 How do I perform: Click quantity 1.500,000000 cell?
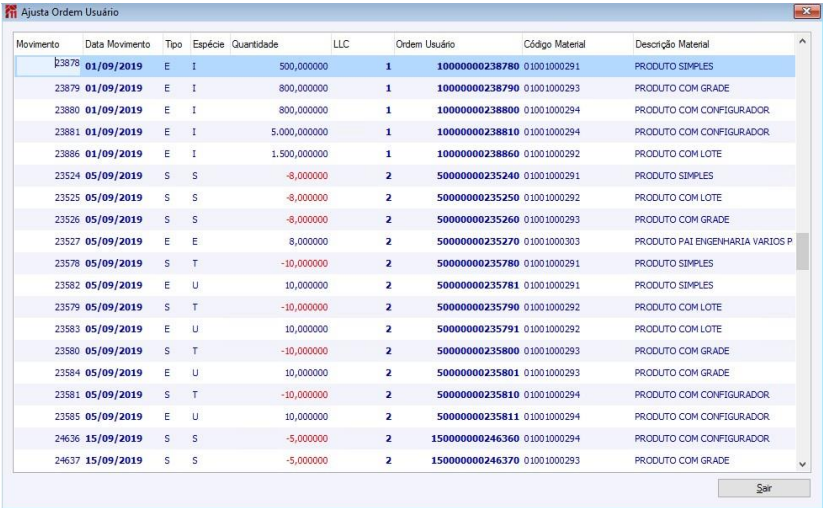click(299, 154)
